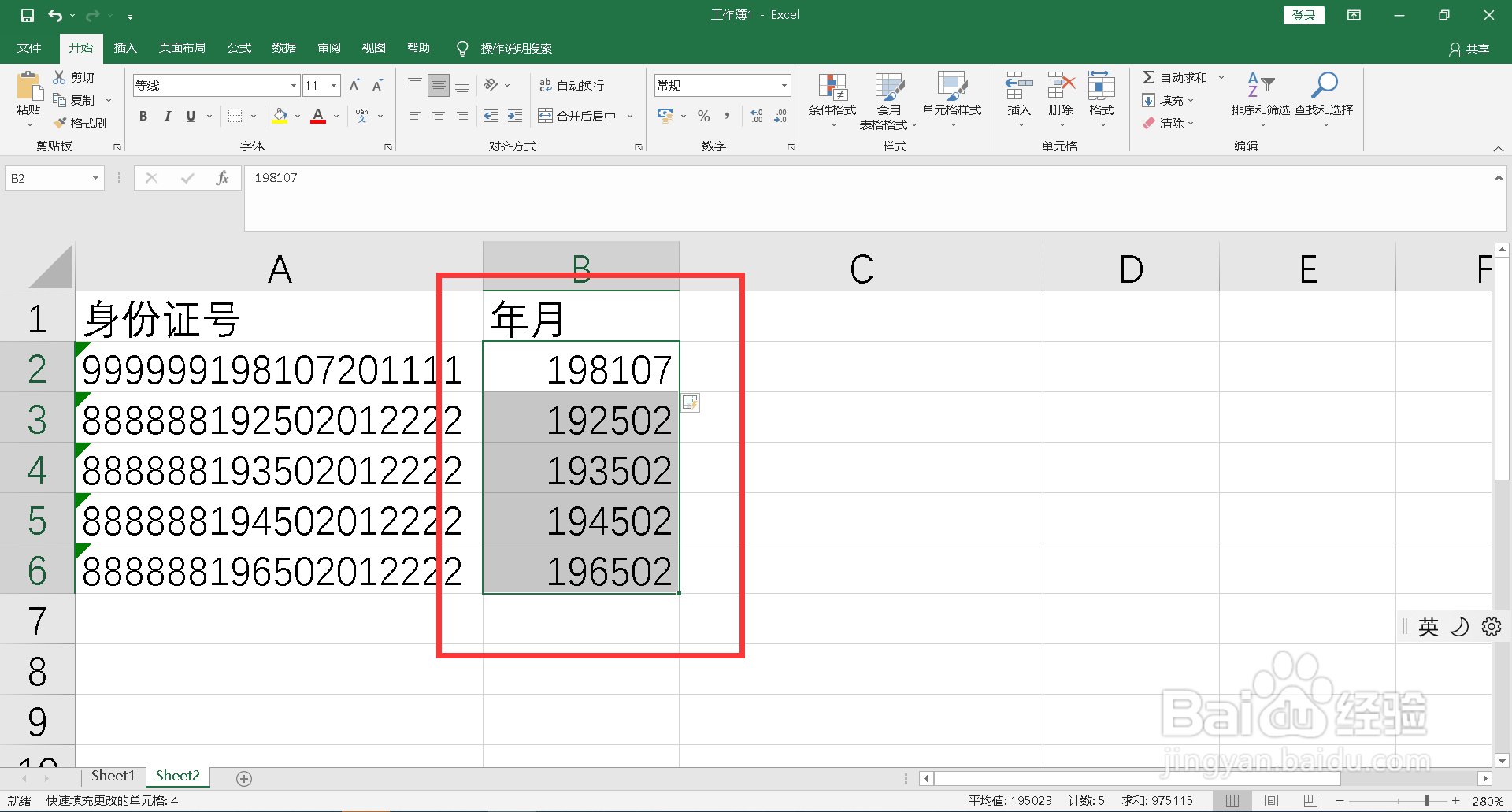Select Page Layout view in status bar
Viewport: 1512px width, 812px height.
coord(1271,801)
